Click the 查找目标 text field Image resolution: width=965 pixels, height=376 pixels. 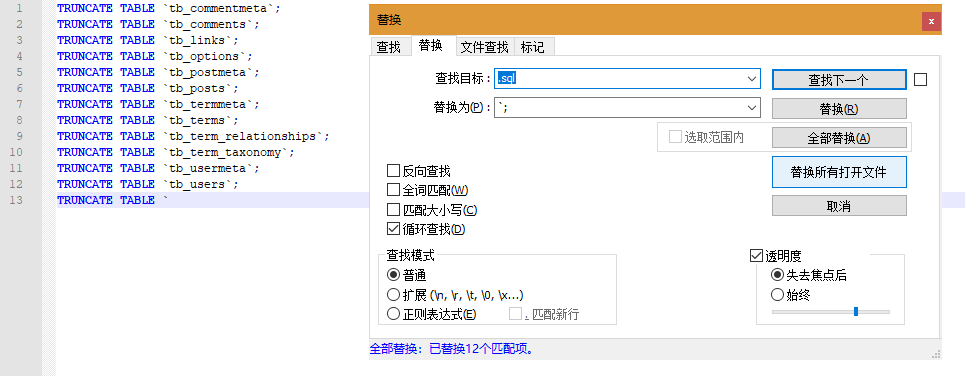[619, 79]
